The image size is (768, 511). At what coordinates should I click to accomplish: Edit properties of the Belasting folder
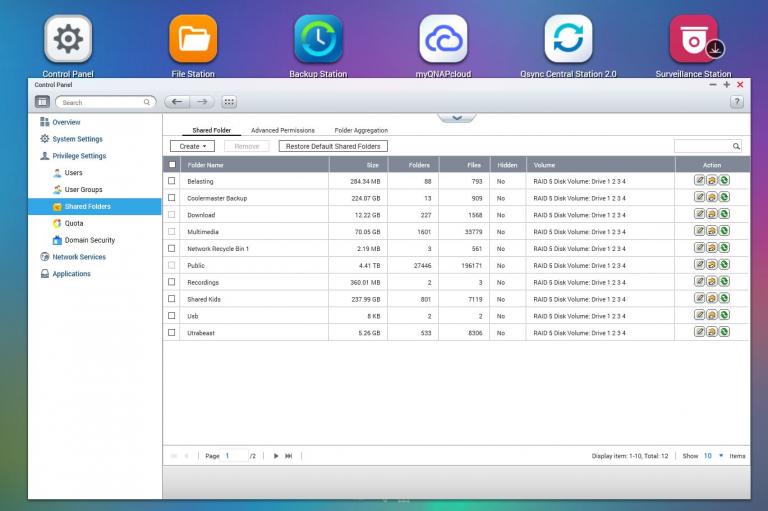click(700, 181)
